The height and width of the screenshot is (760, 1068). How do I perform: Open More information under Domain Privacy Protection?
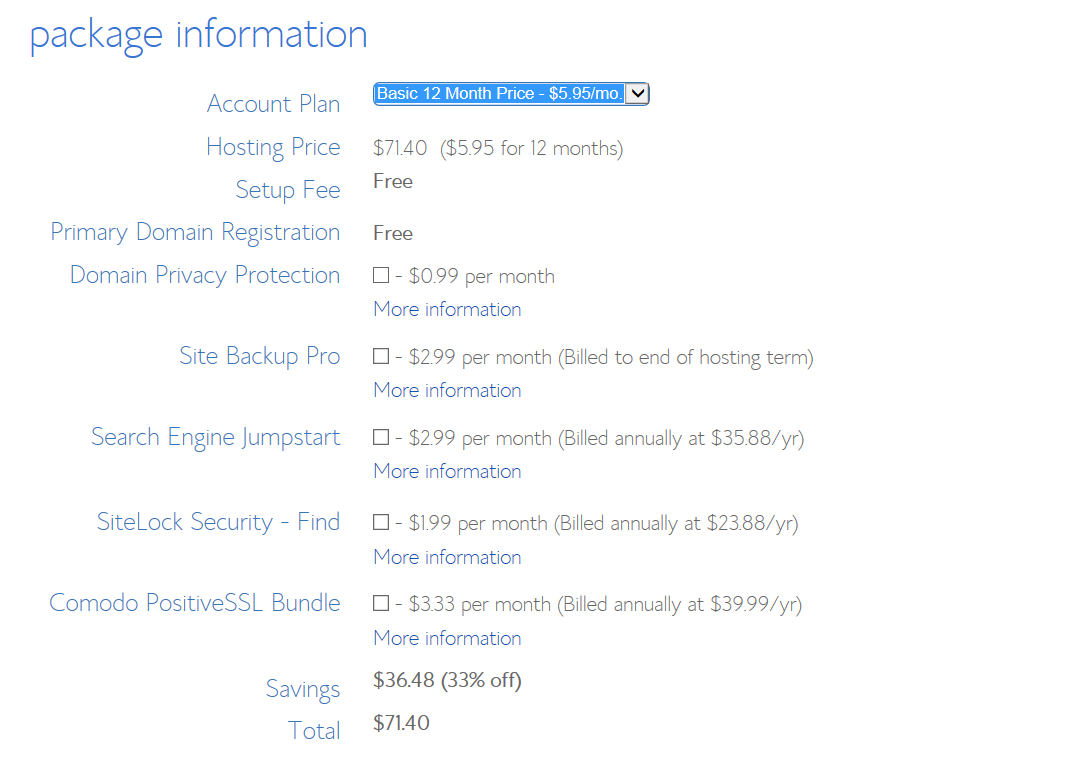coord(447,309)
